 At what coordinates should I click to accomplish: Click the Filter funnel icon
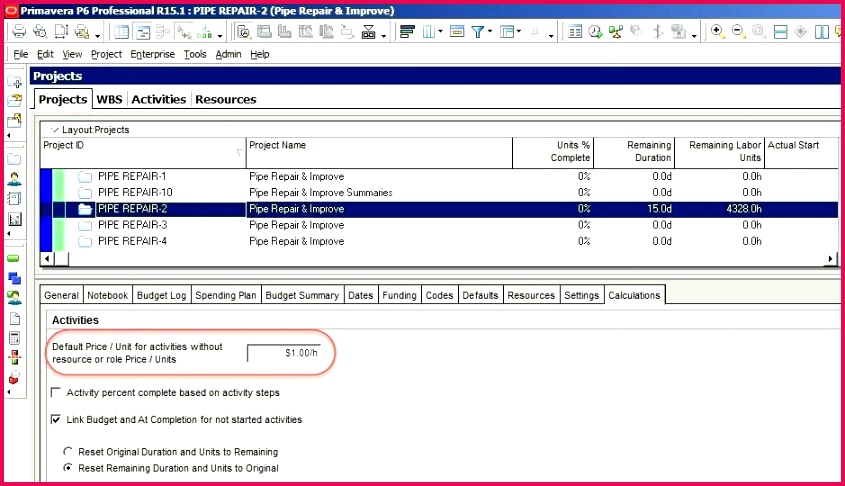(x=477, y=32)
